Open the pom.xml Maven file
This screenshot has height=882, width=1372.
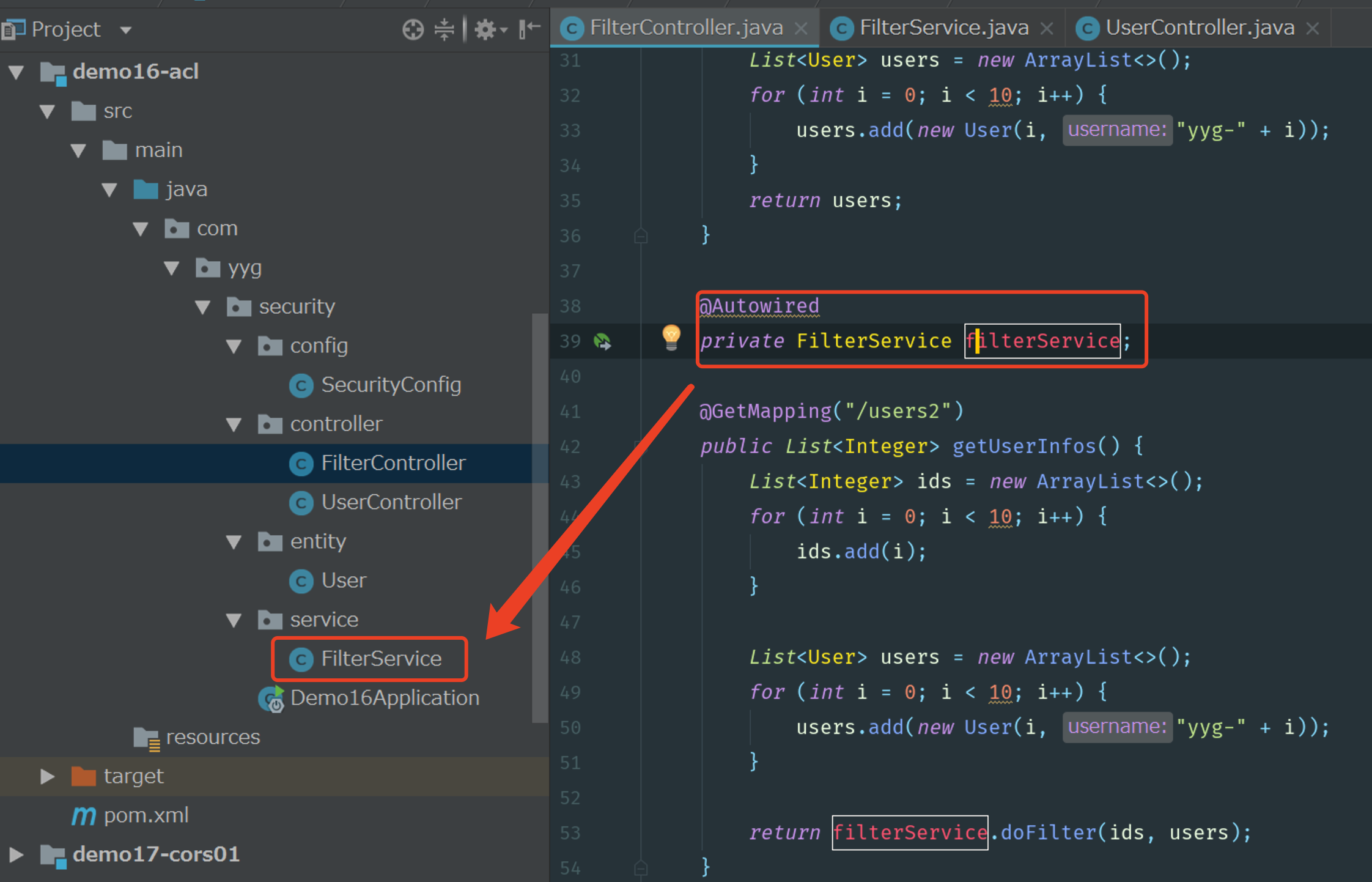pyautogui.click(x=146, y=815)
